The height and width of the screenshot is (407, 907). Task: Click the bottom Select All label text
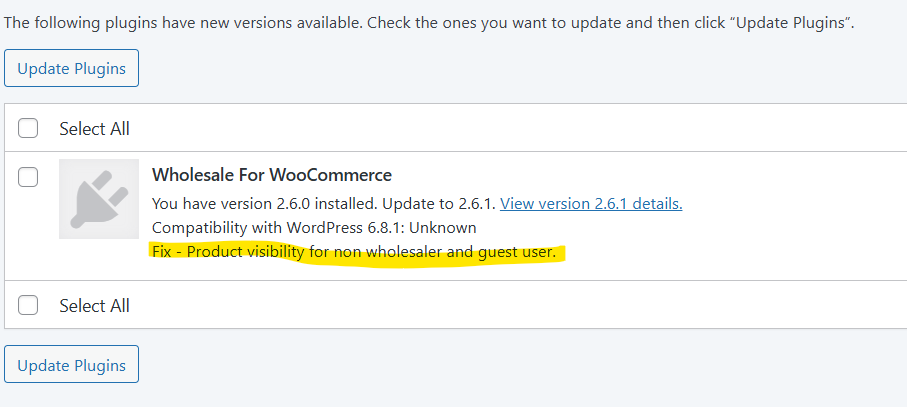click(94, 305)
